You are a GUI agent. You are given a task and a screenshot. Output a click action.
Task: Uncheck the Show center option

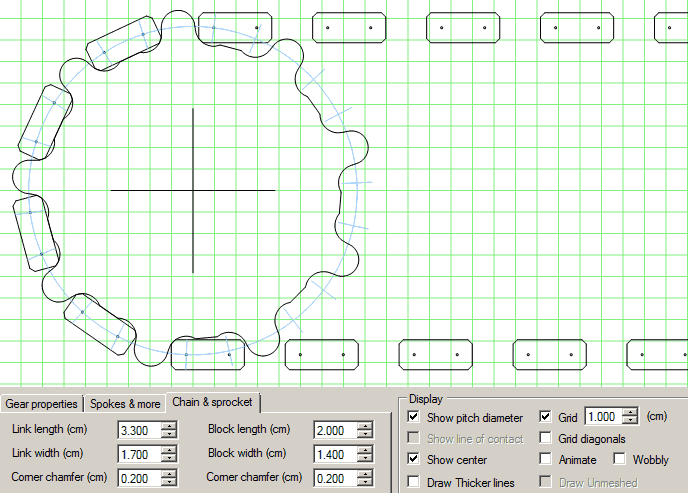(414, 459)
